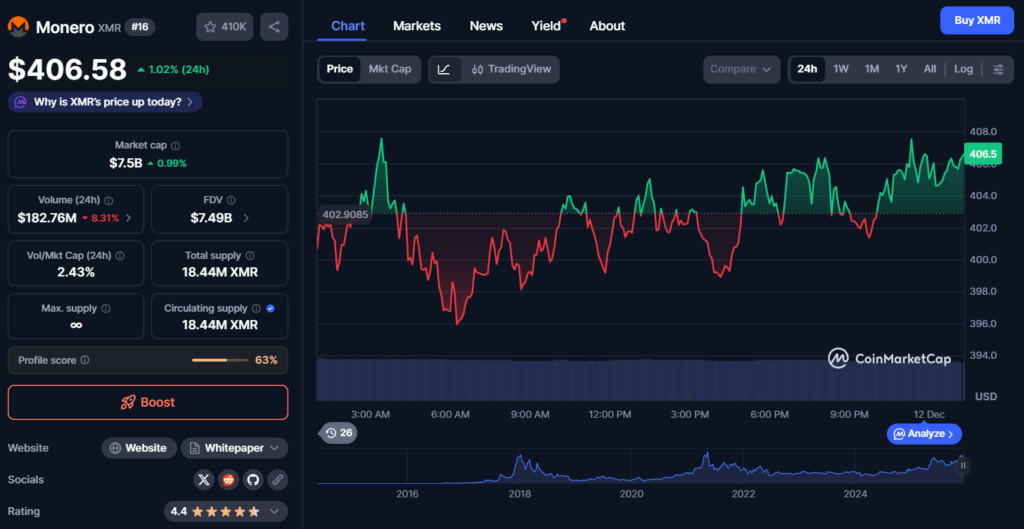Select the 1Y time range
Viewport: 1024px width, 529px height.
click(x=901, y=69)
